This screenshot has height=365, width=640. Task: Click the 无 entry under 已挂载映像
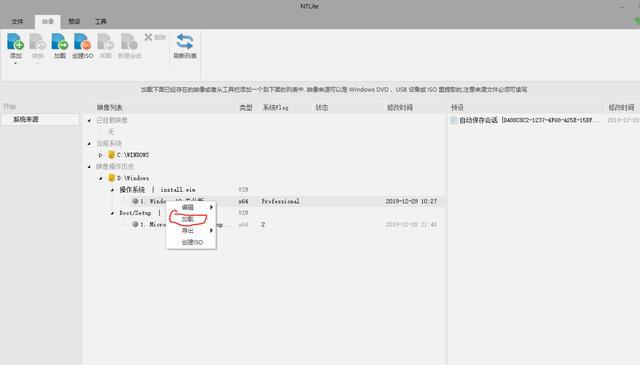point(111,131)
